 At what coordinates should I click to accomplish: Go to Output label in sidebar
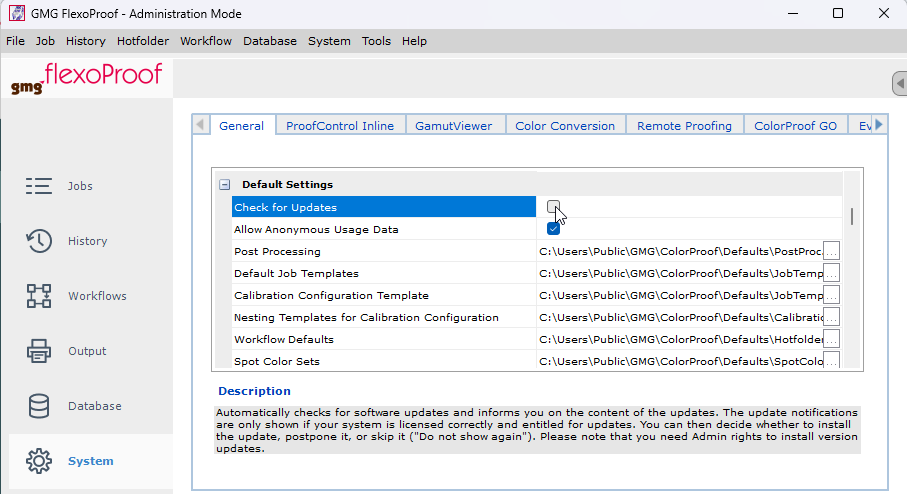pyautogui.click(x=87, y=351)
